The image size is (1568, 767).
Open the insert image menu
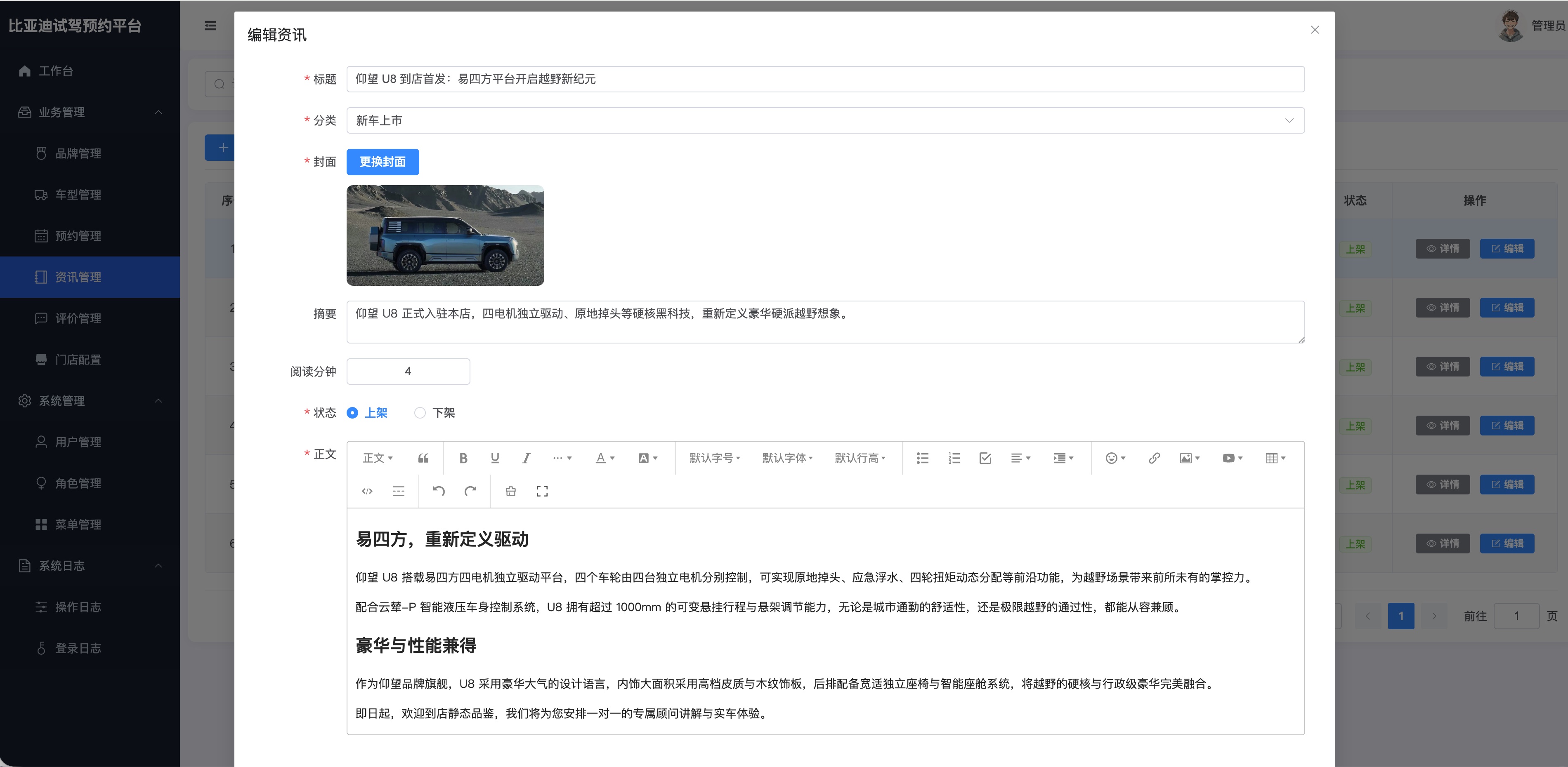tap(1189, 458)
